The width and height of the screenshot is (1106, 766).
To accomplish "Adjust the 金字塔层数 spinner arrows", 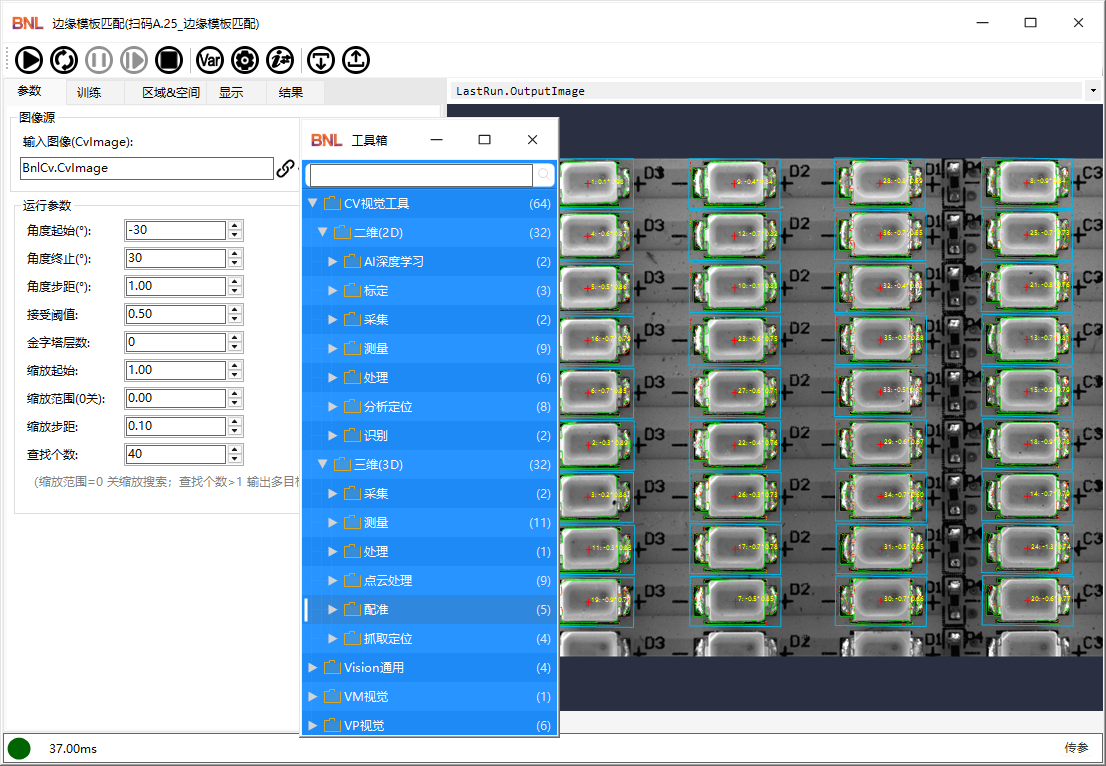I will pyautogui.click(x=236, y=342).
